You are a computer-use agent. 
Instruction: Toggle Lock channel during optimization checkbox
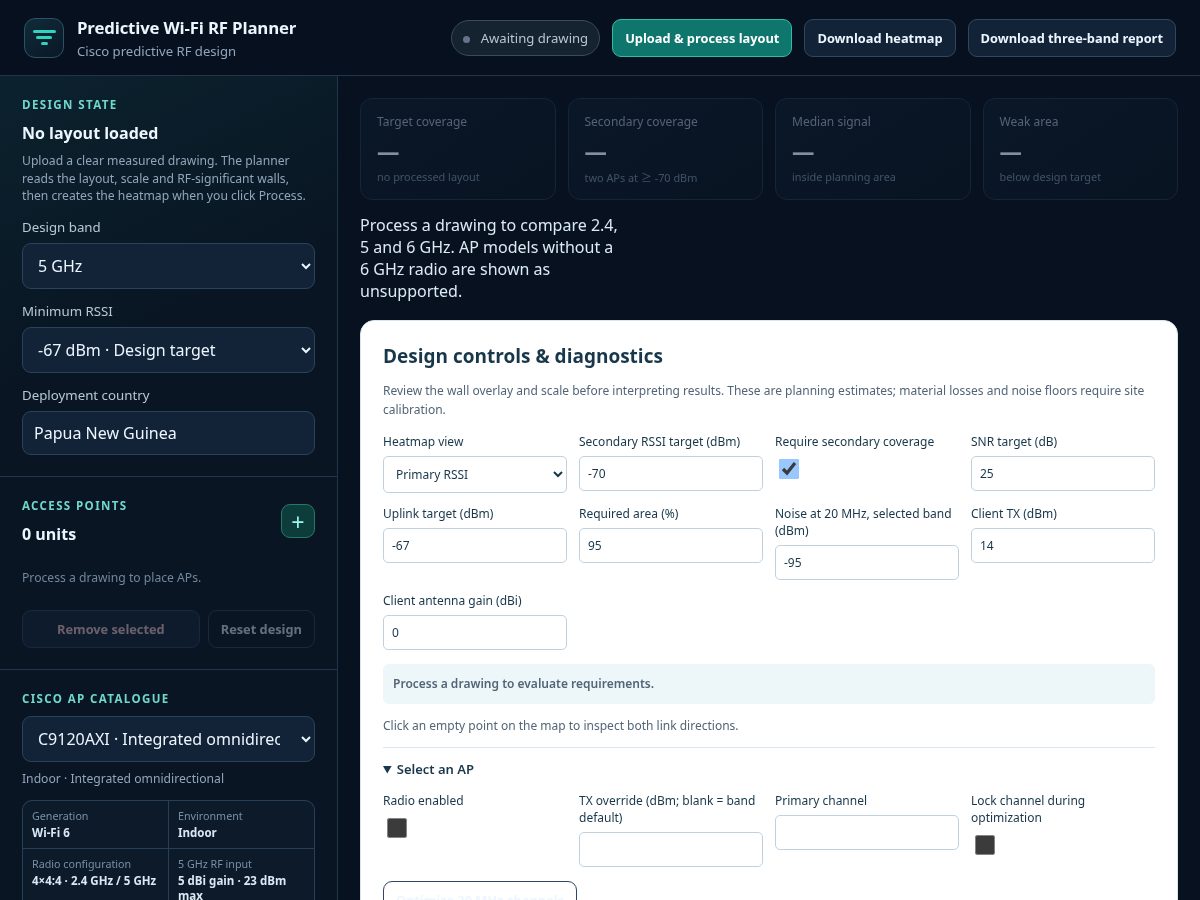pyautogui.click(x=985, y=845)
